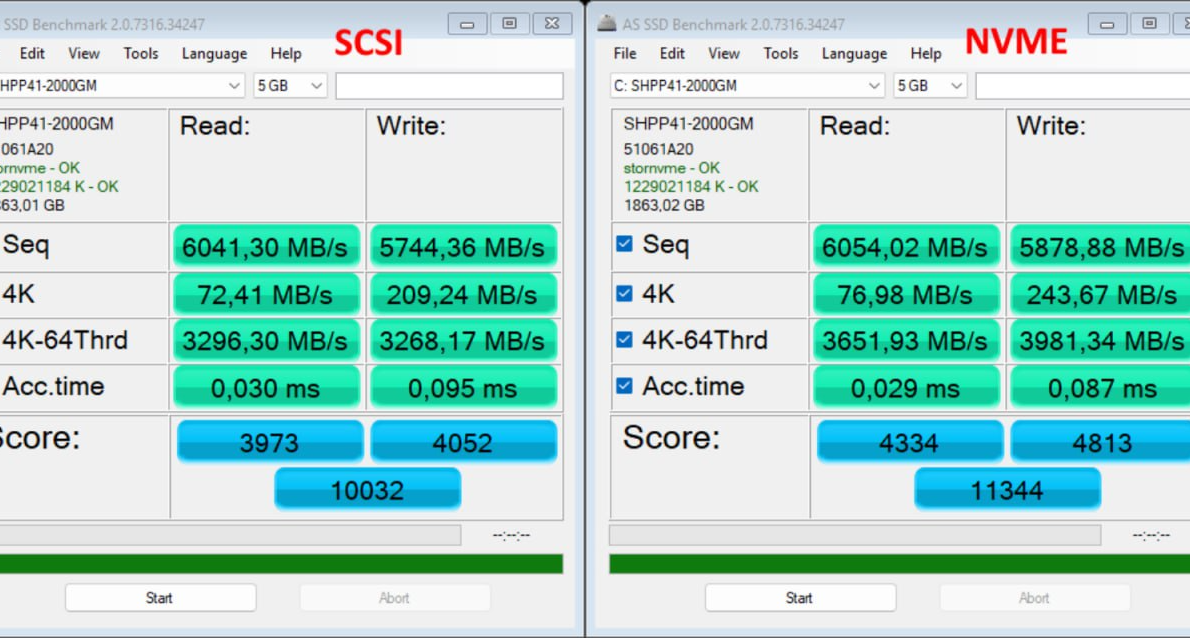Open the Language menu in NVME window

click(x=857, y=53)
